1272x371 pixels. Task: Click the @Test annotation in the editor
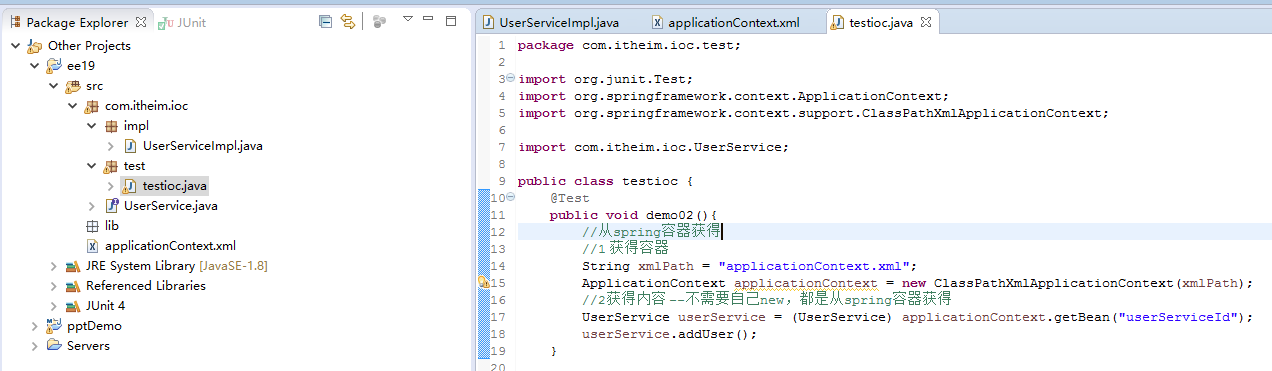569,198
